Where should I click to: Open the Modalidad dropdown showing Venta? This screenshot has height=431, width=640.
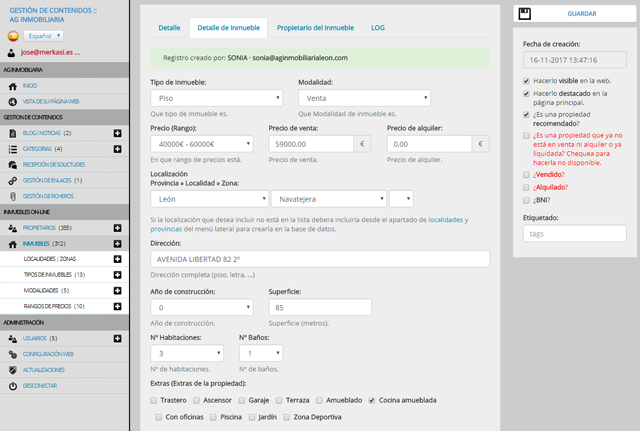tap(364, 98)
